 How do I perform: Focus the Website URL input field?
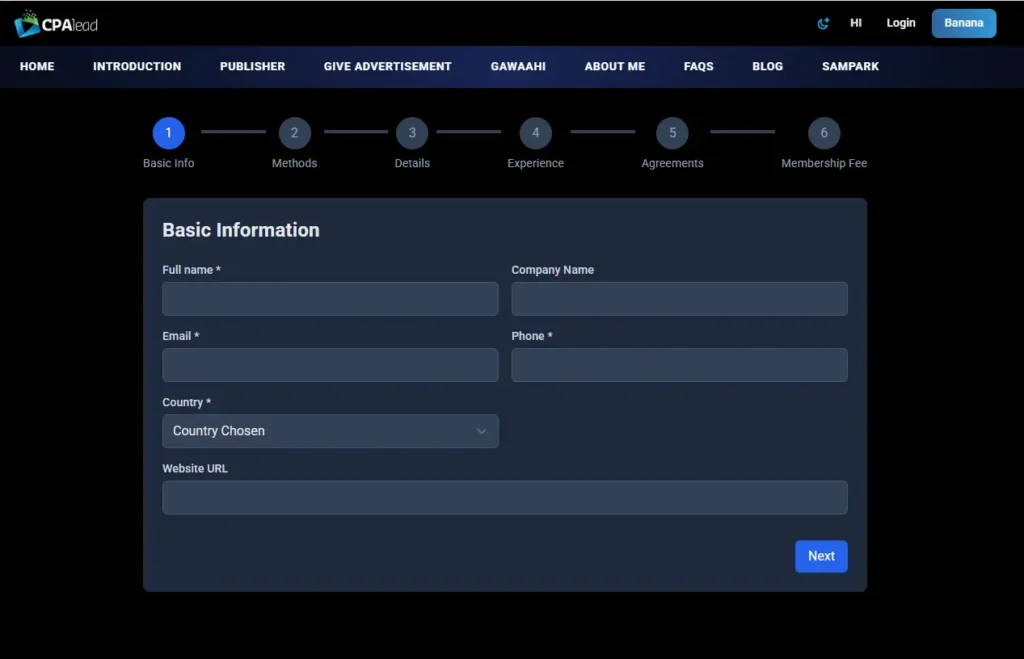505,498
